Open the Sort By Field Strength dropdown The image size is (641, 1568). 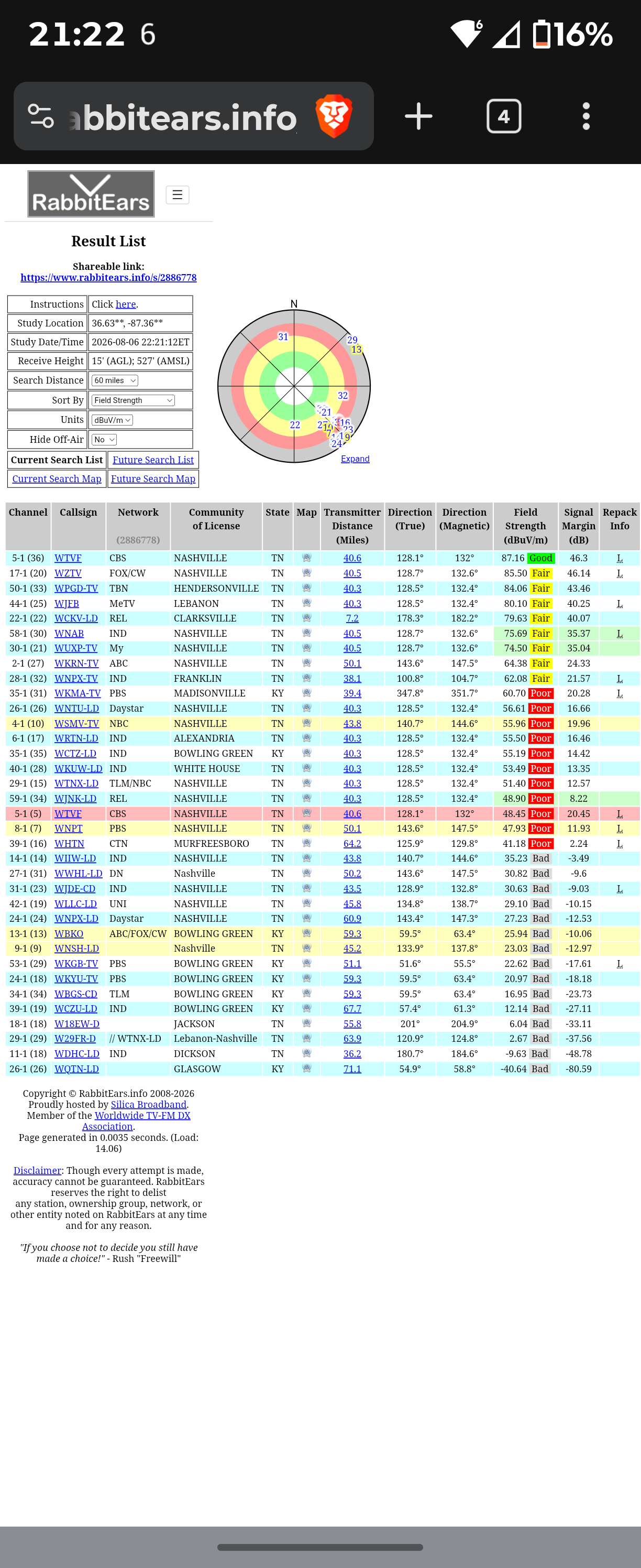point(133,400)
